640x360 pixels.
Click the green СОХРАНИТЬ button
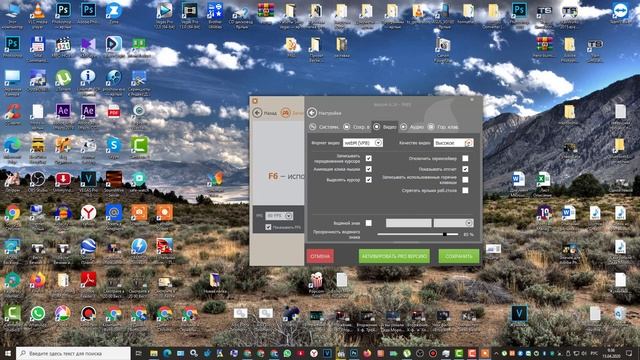pyautogui.click(x=459, y=256)
